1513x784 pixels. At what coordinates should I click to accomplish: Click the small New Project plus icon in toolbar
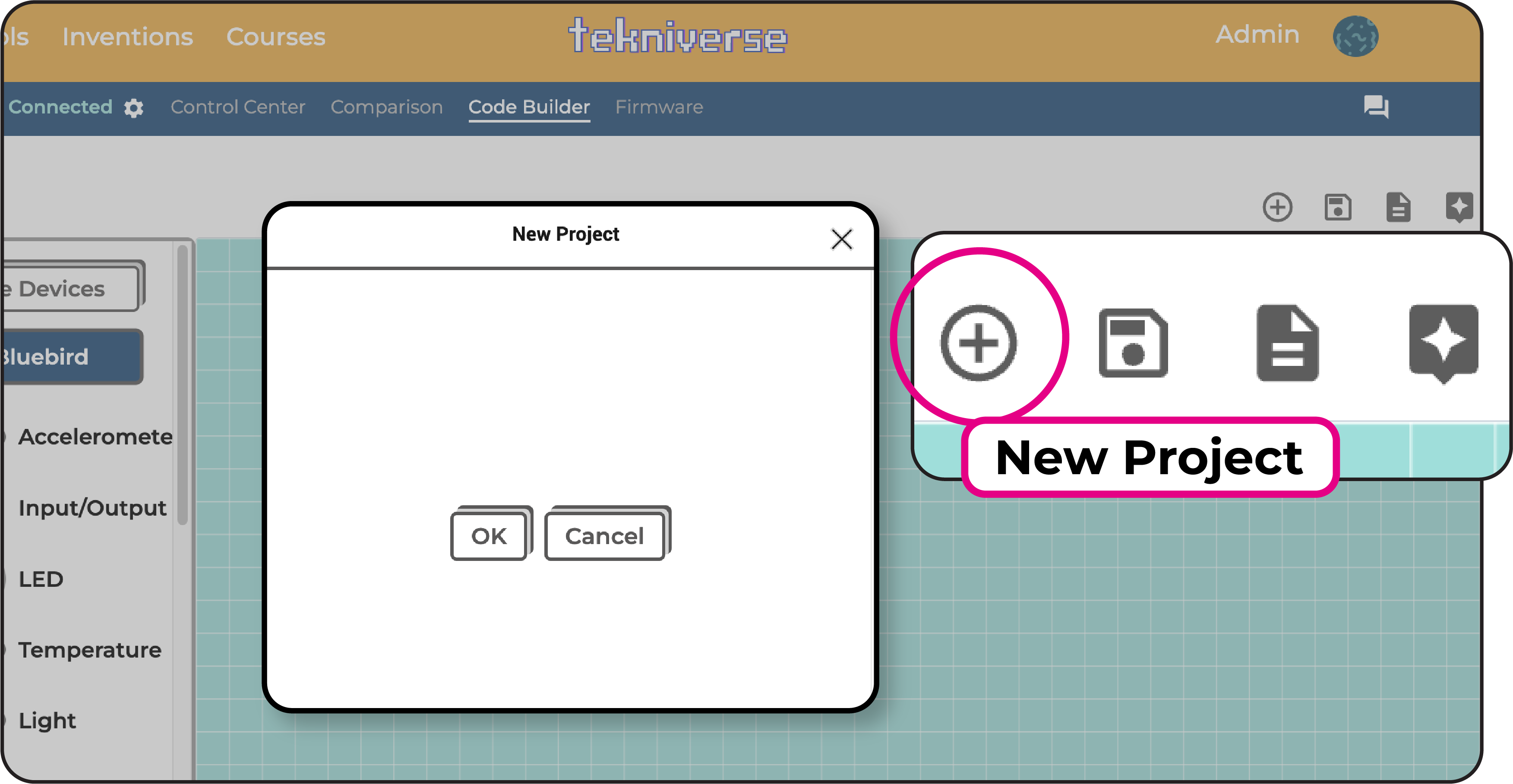[x=1277, y=207]
